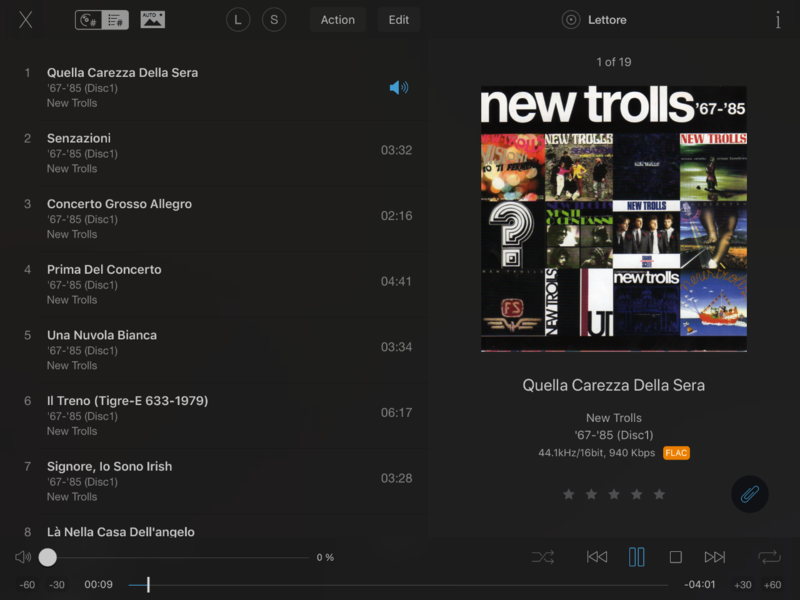
Task: Close the playlist with the X icon
Action: [26, 20]
